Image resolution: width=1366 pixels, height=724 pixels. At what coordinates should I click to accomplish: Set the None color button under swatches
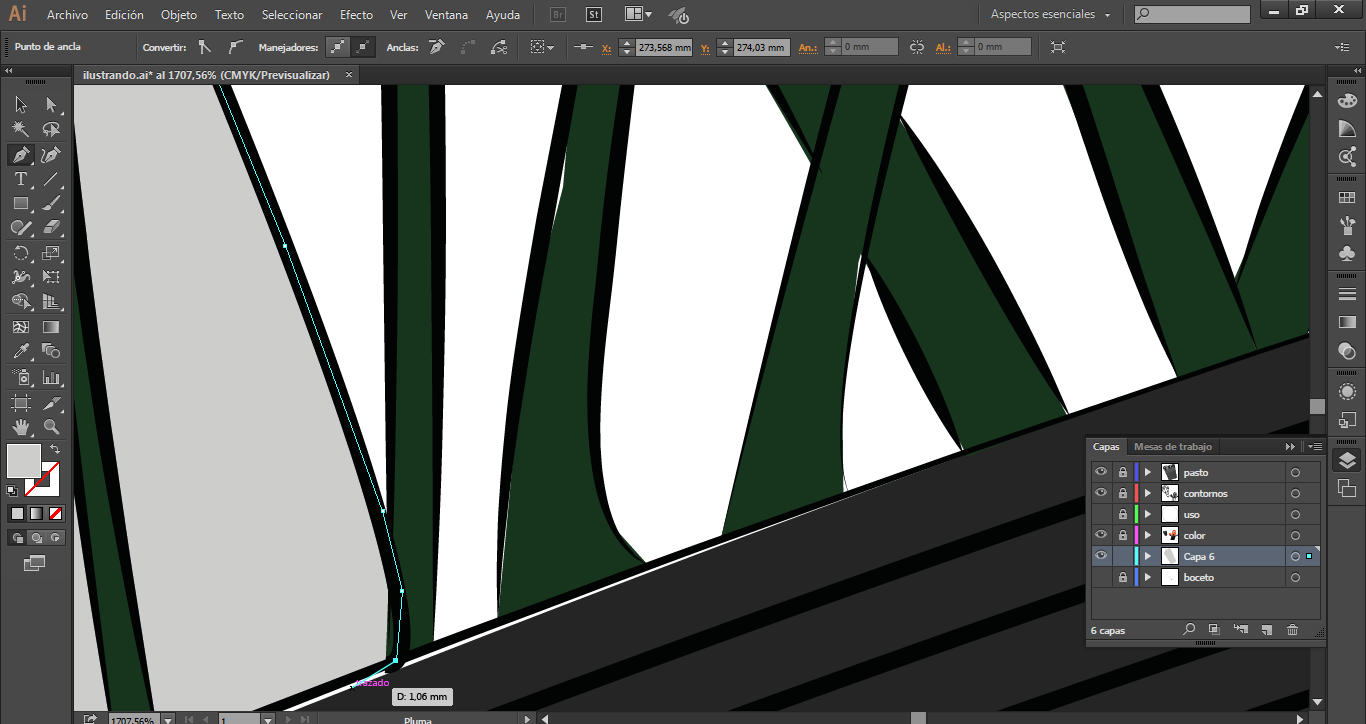tap(56, 513)
